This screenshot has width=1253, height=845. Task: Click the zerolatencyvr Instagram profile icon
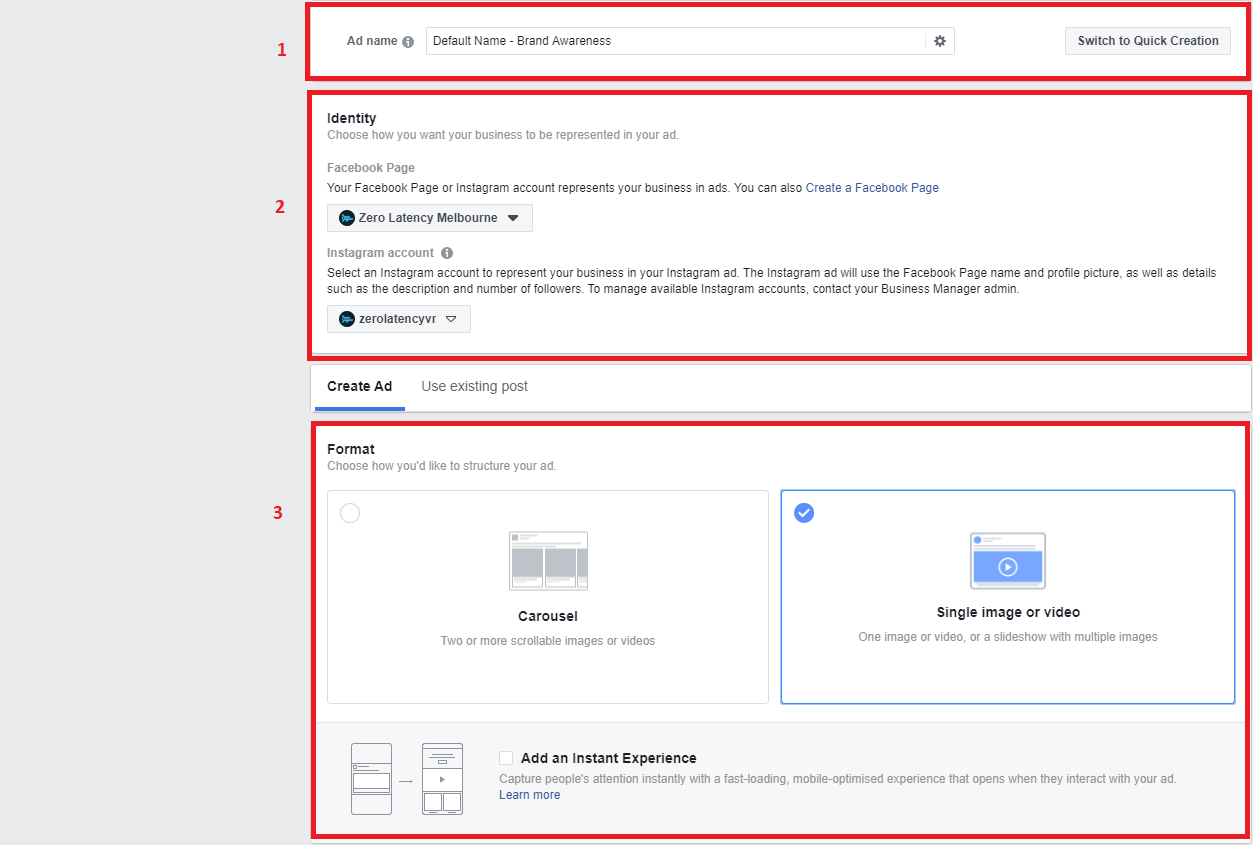[x=347, y=319]
